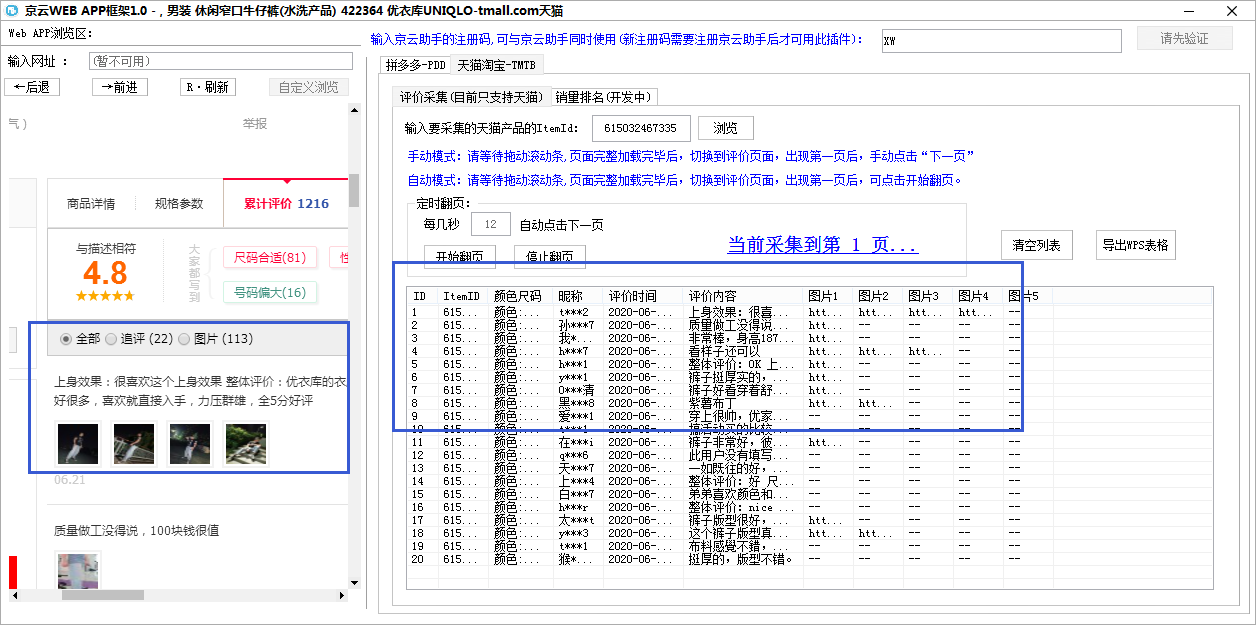1256x625 pixels.
Task: Open the 累计评价 1216 tab
Action: tap(286, 204)
